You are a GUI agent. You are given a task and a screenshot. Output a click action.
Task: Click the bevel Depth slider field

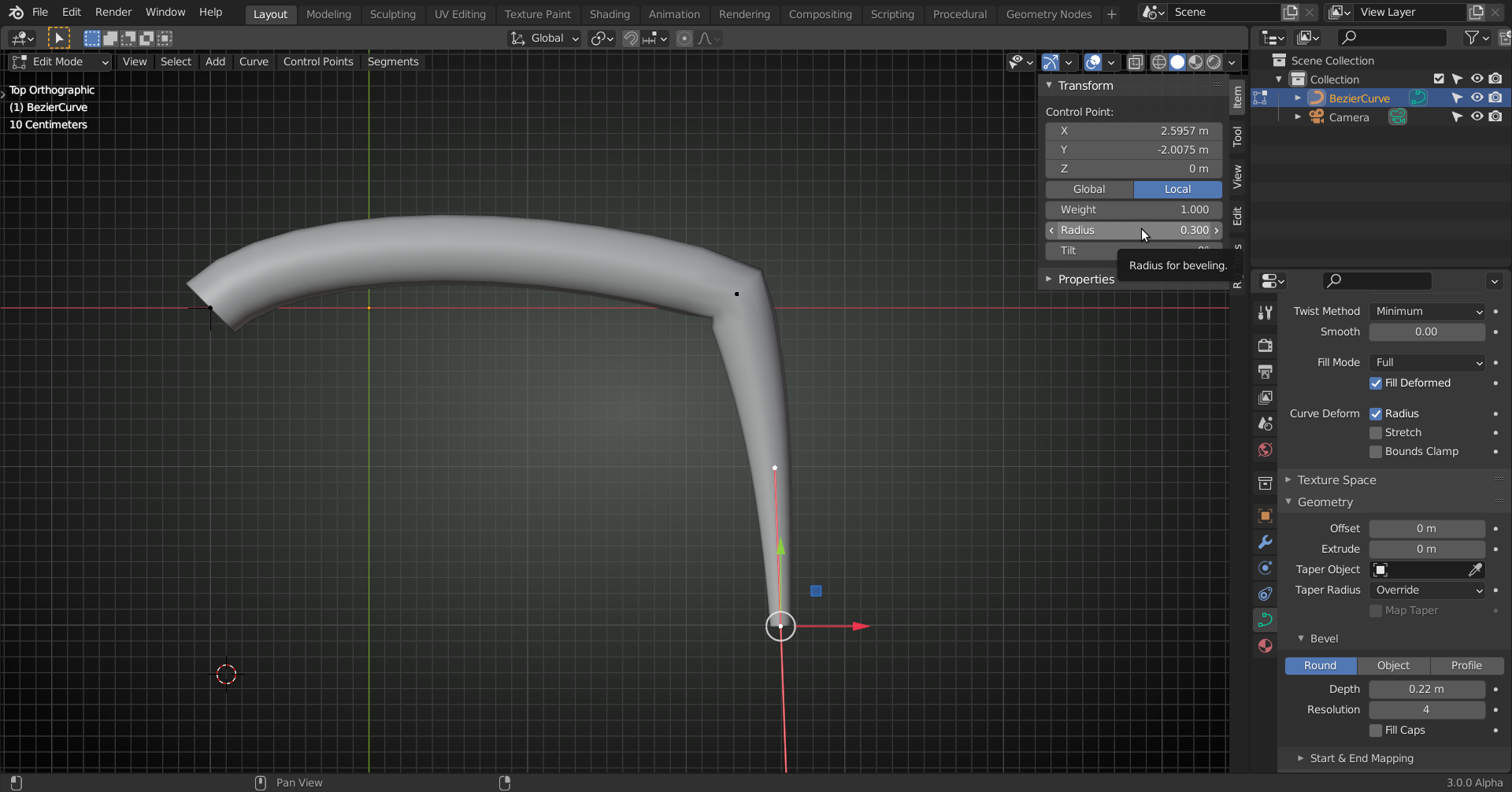(1426, 690)
